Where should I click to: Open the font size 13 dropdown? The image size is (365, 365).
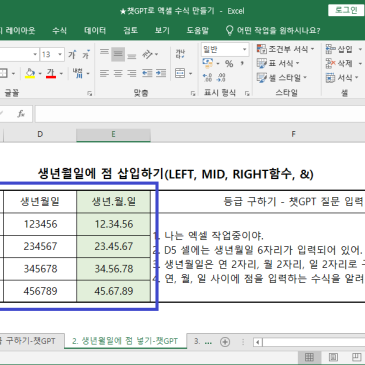pyautogui.click(x=60, y=54)
